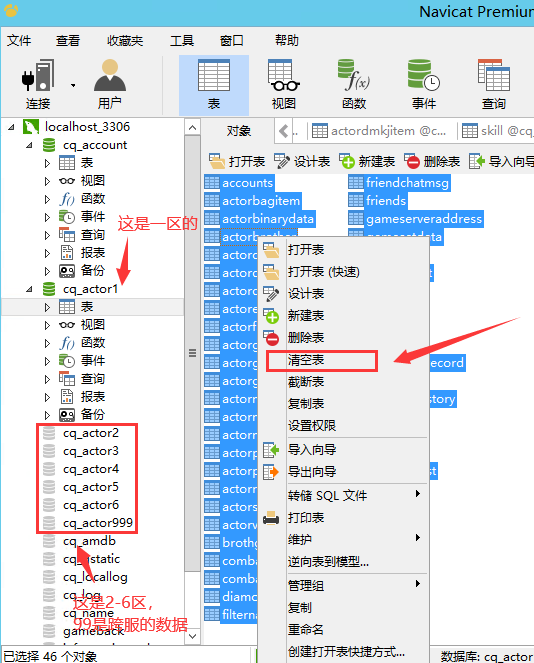Select the Table toolbar button
534x663 pixels.
[x=214, y=85]
